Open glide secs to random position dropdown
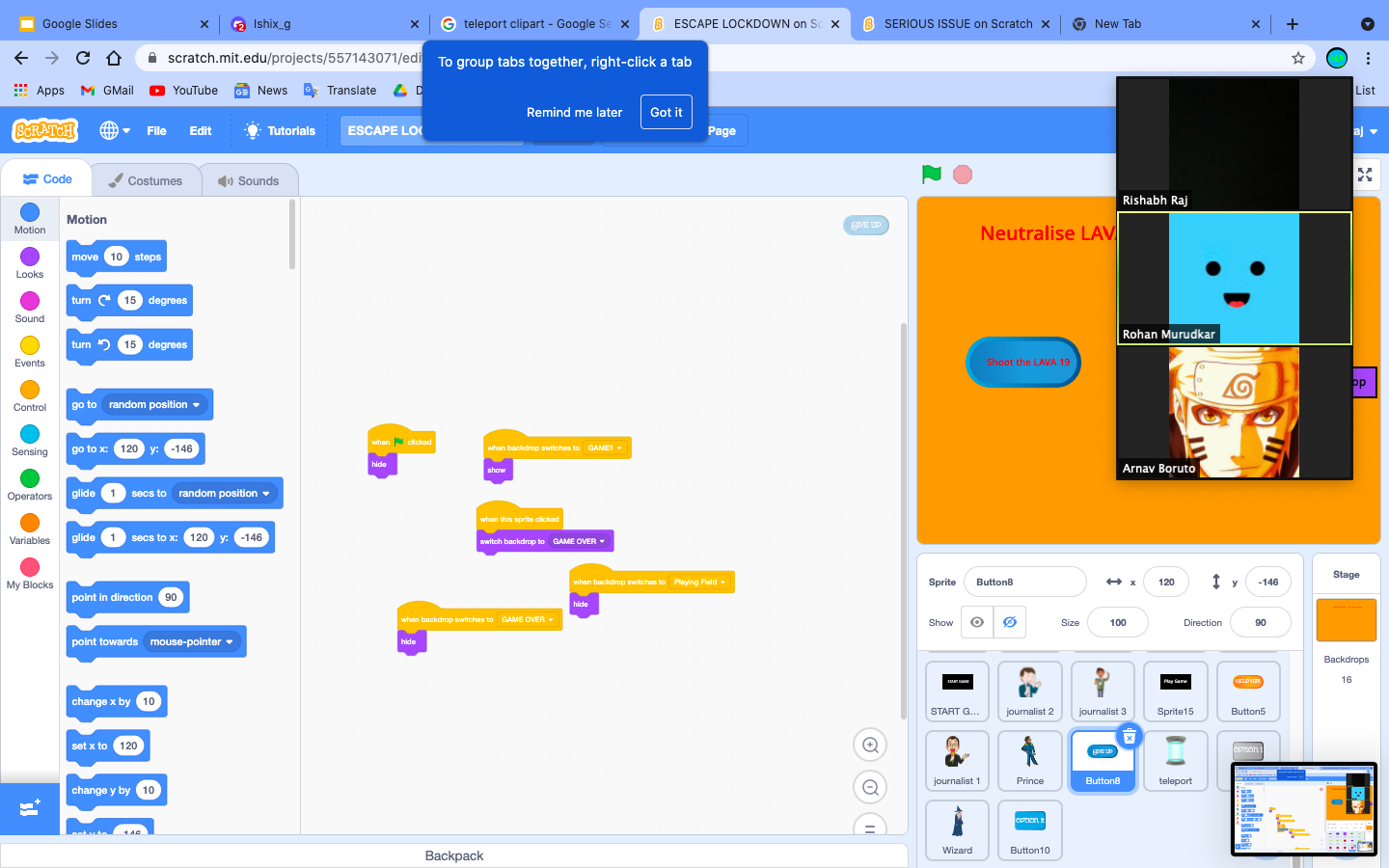Screen dimensions: 1389x868 tap(225, 493)
